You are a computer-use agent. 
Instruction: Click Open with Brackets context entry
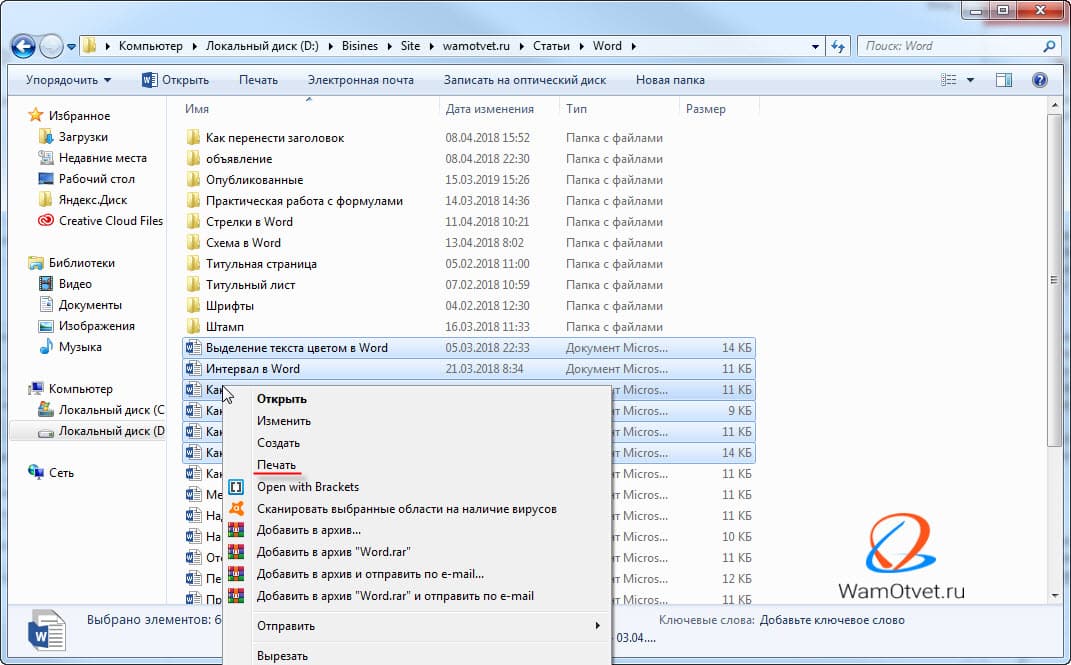tap(307, 487)
